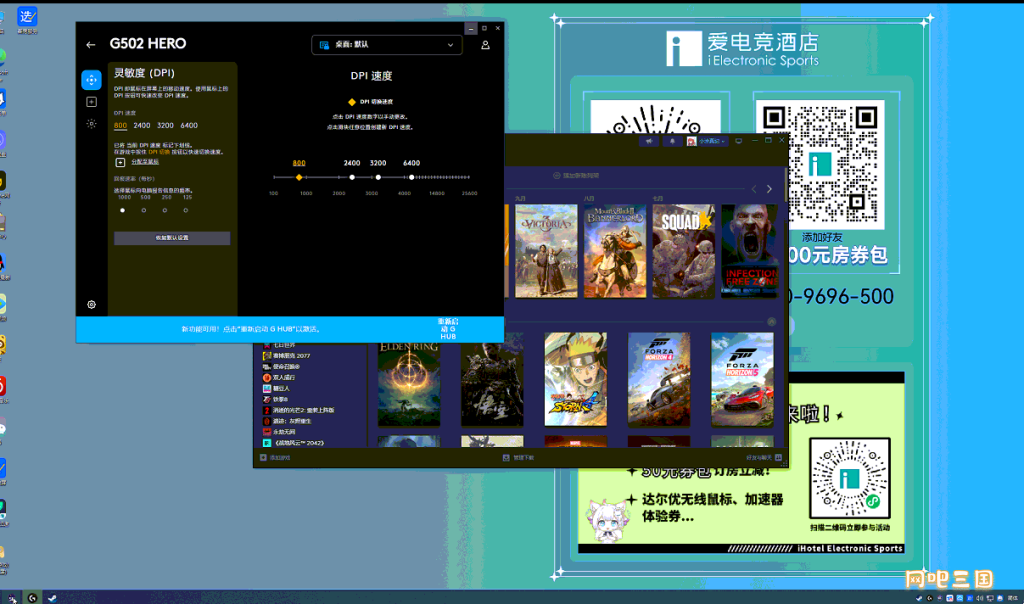Select the 500 report rate radio button
Screen dimensions: 1024x604
[x=144, y=210]
